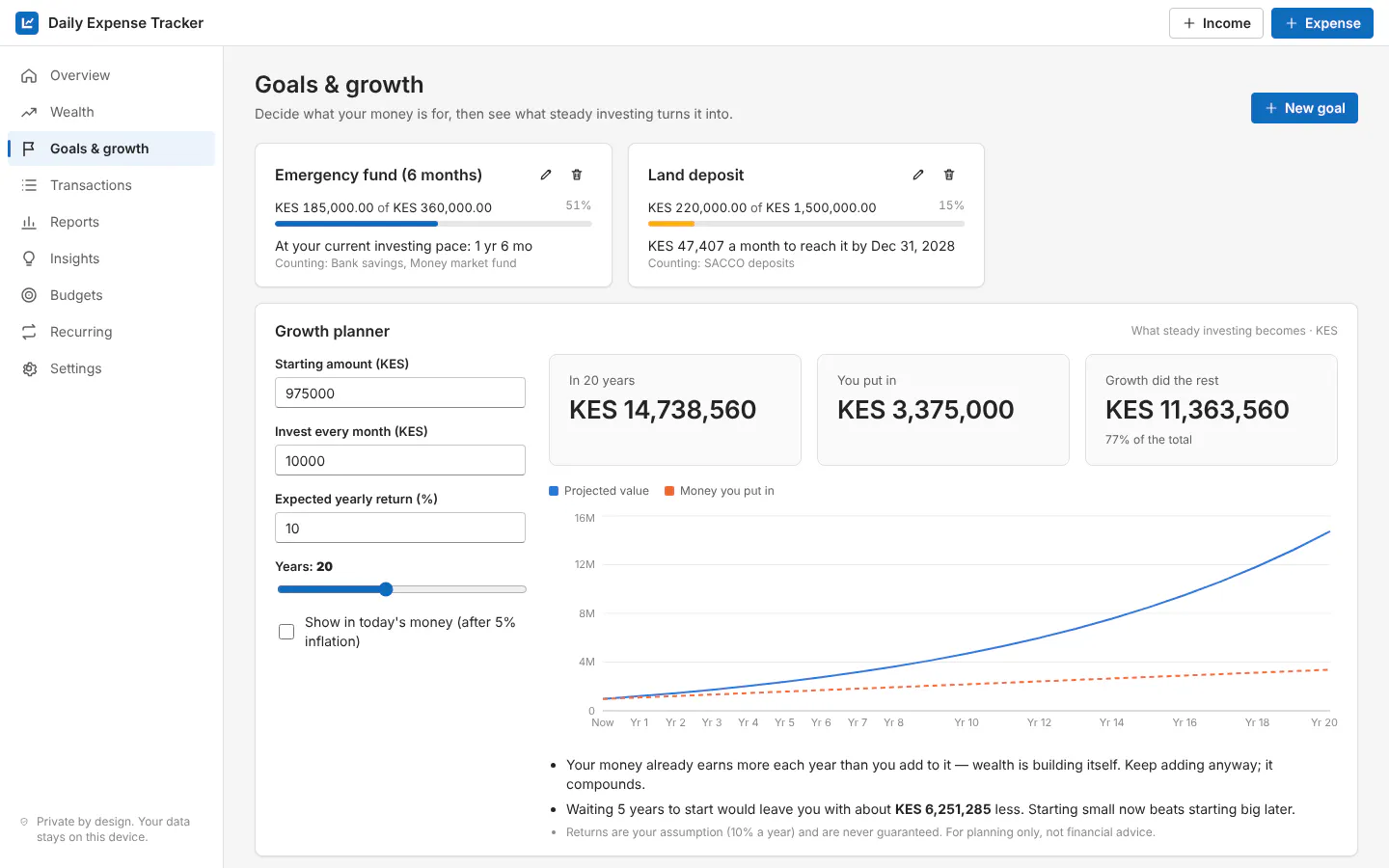
Task: Click the Daily Expense Tracker logo icon
Action: coord(27,23)
